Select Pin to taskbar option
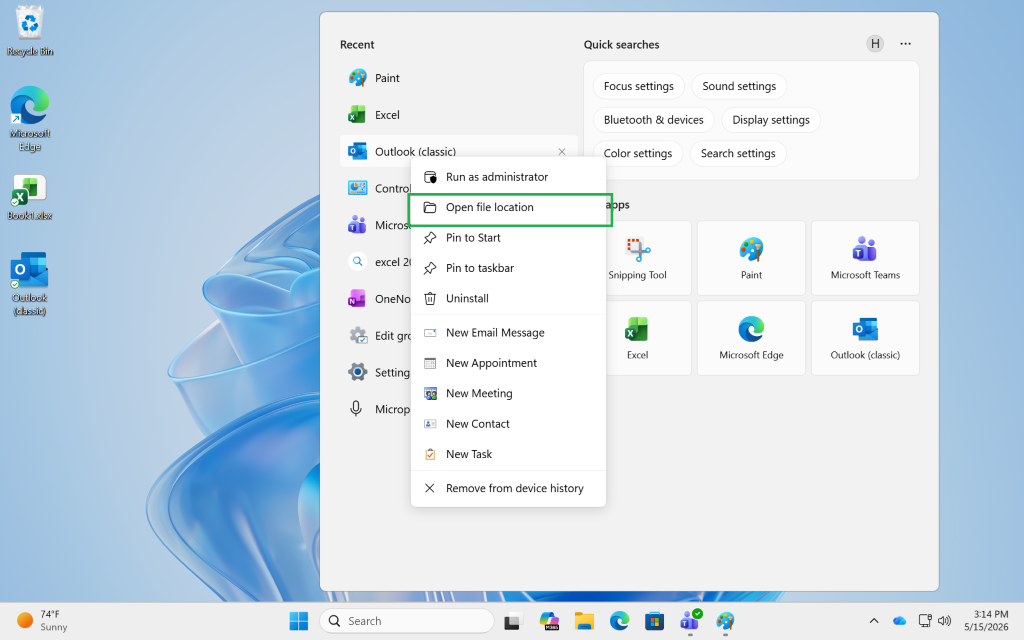The height and width of the screenshot is (640, 1024). (x=508, y=268)
